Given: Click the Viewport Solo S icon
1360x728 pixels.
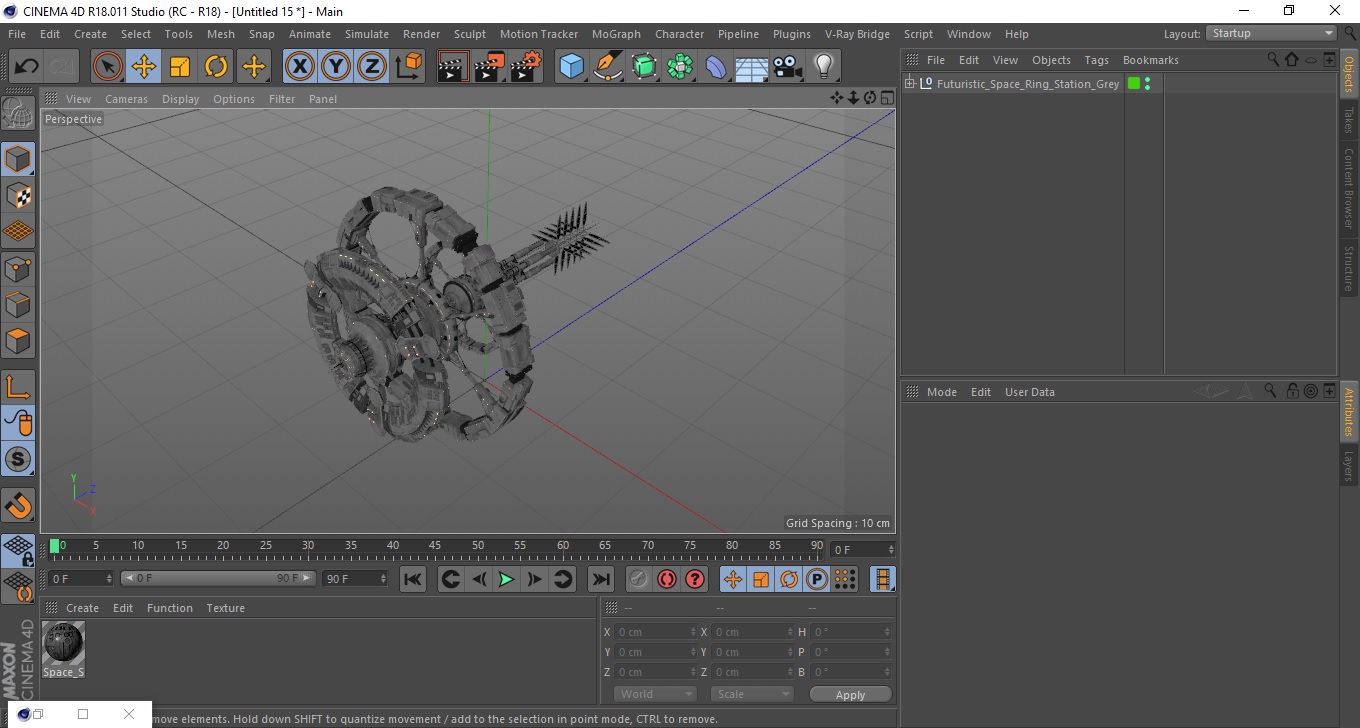Looking at the screenshot, I should [18, 459].
